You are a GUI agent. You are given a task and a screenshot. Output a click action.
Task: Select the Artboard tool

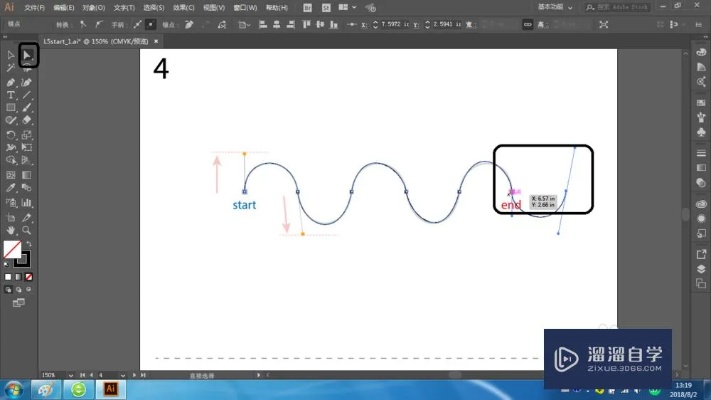pyautogui.click(x=10, y=218)
